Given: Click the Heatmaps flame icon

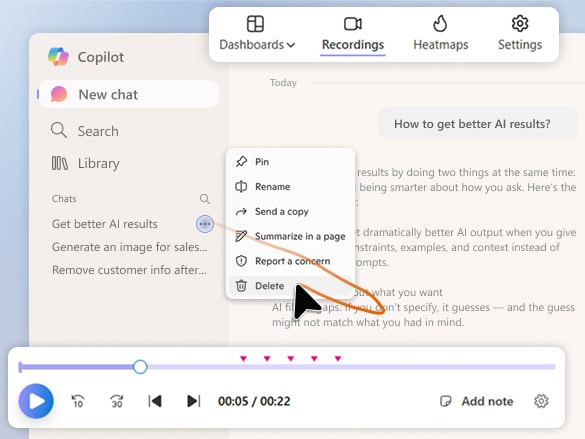Looking at the screenshot, I should pyautogui.click(x=440, y=23).
